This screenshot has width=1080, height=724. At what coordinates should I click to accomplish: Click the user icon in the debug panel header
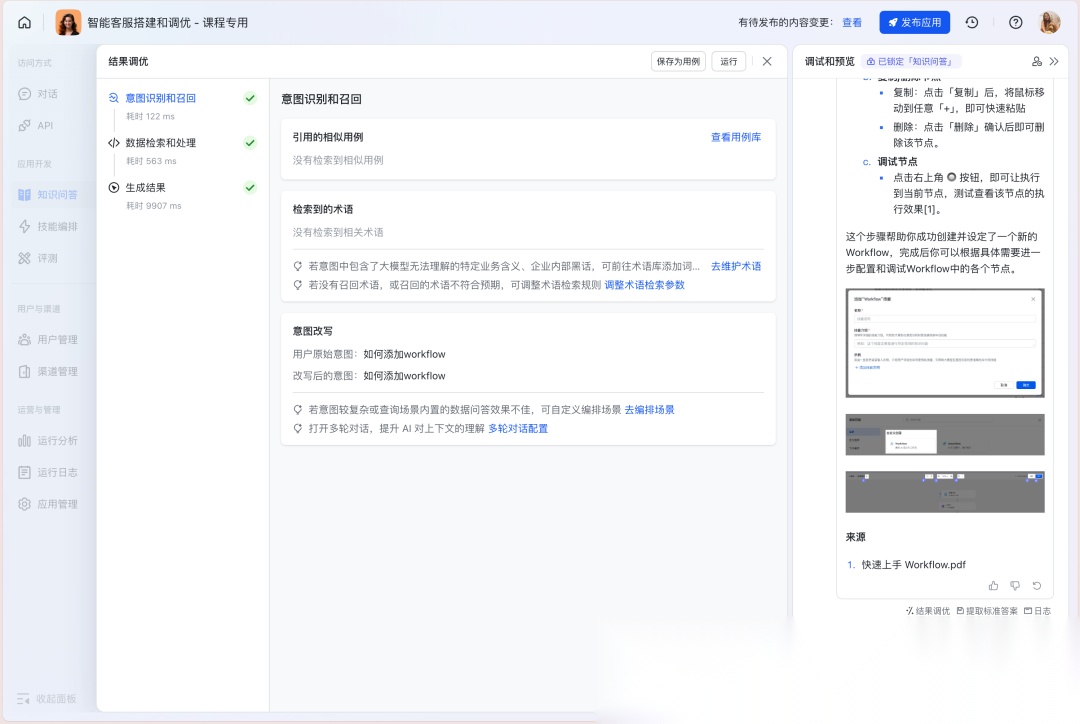click(x=1037, y=61)
